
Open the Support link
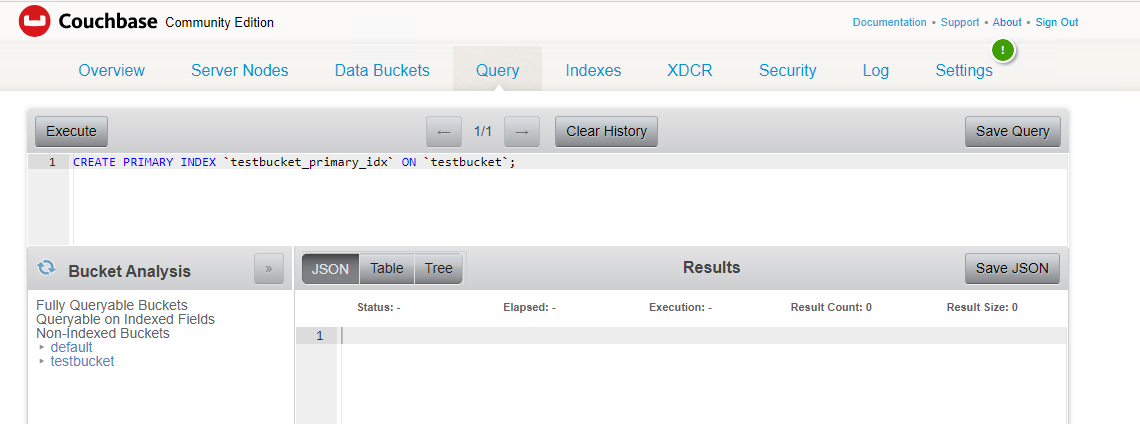tap(960, 23)
